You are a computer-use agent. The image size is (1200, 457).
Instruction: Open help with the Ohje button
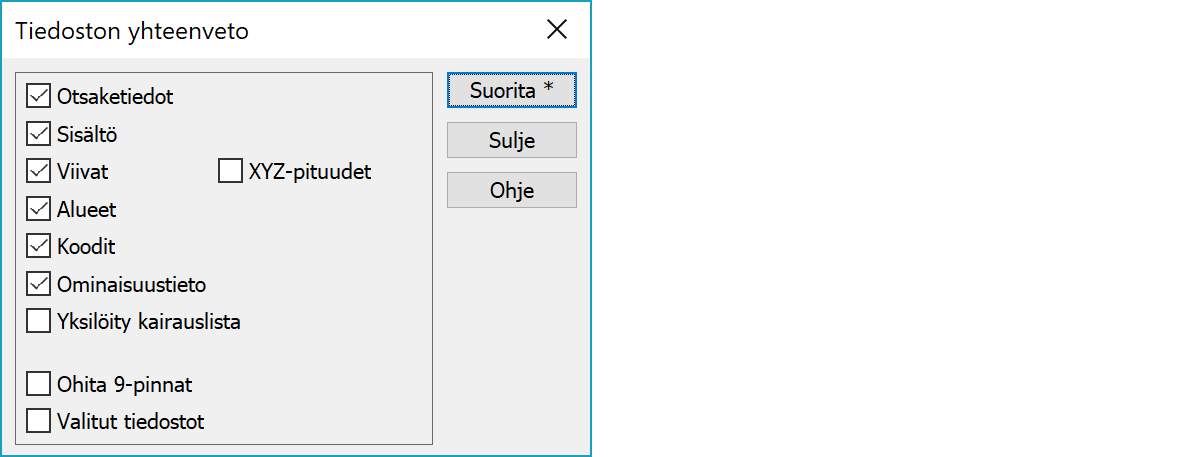[511, 191]
